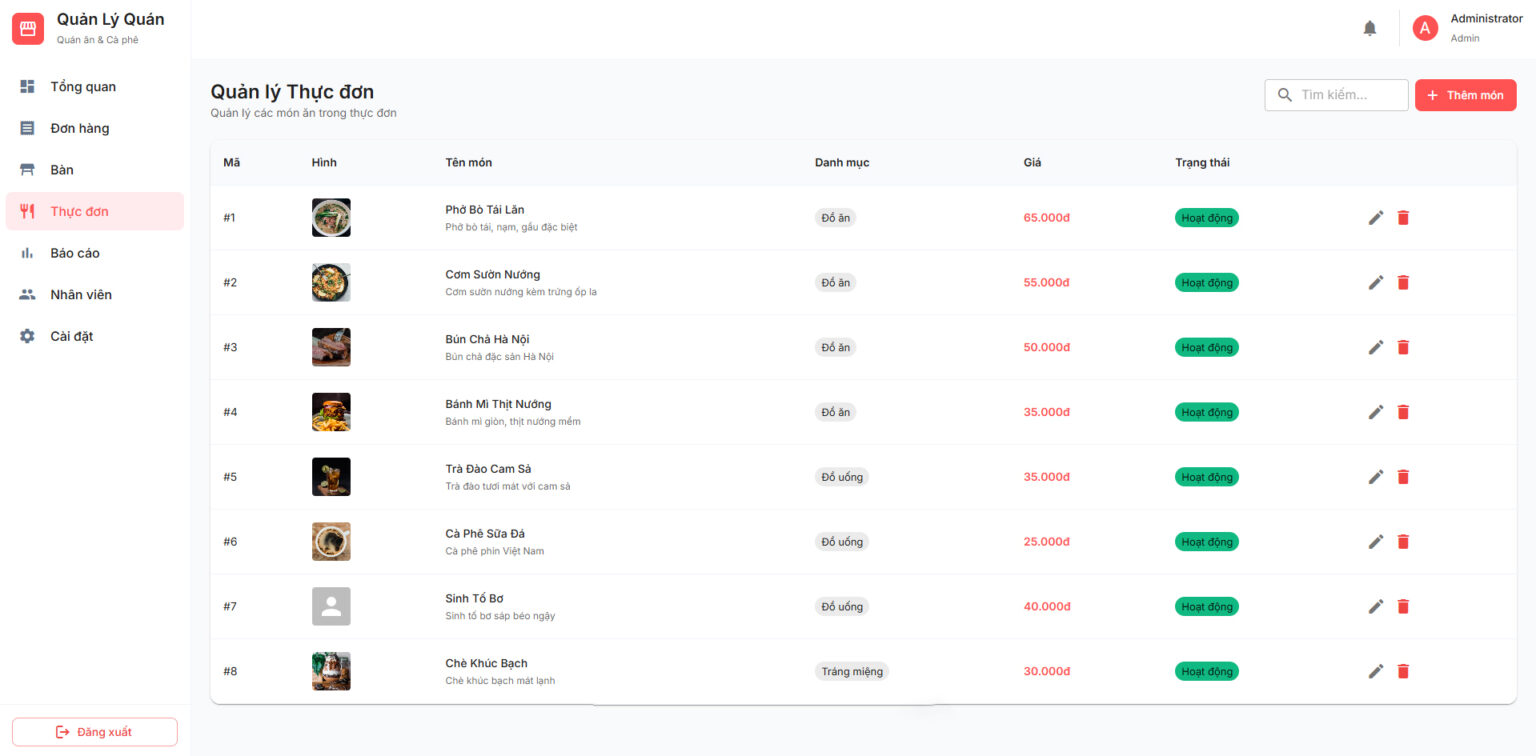Click the Cà Phê Sữa Đá thumbnail
The width and height of the screenshot is (1536, 756).
(331, 541)
